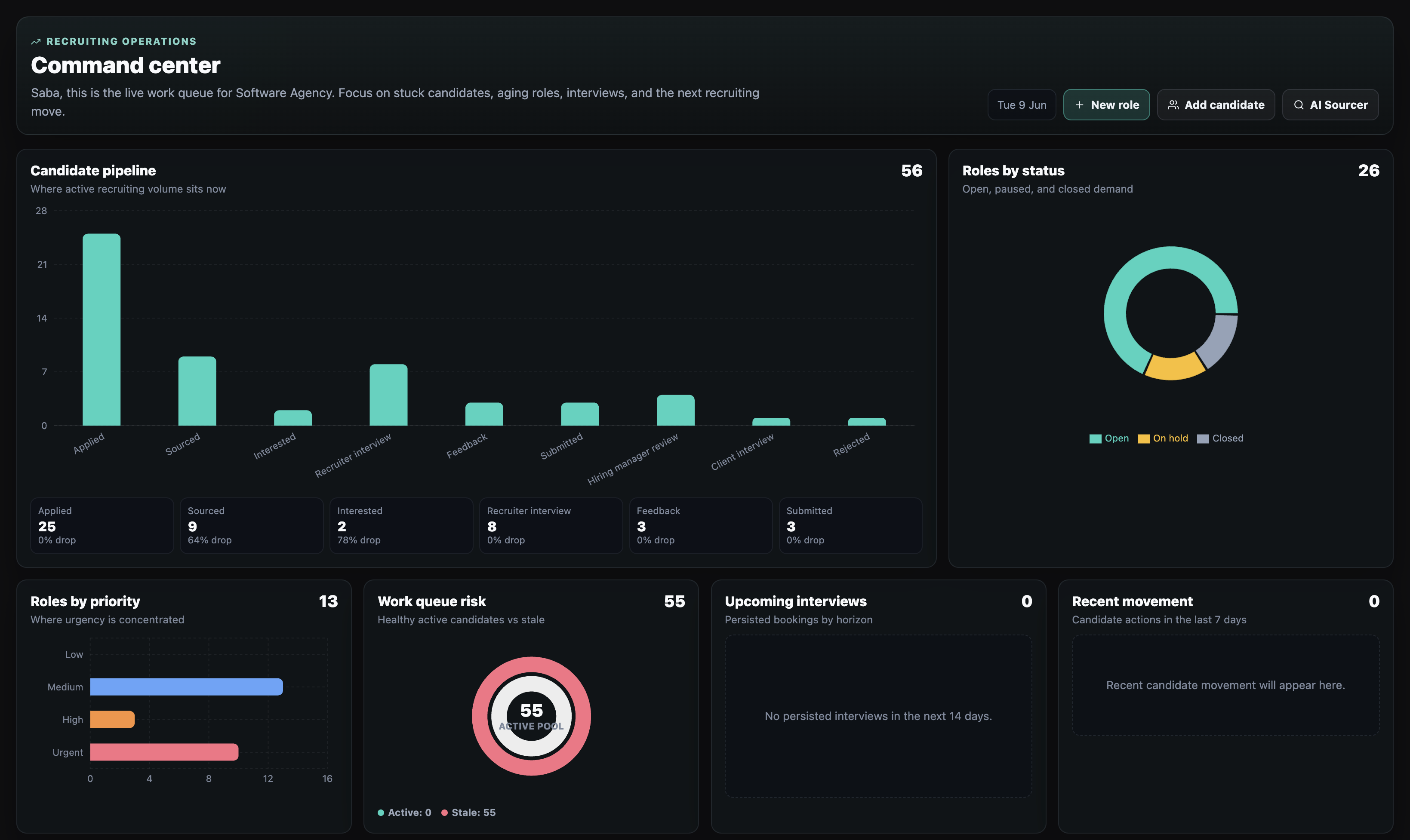1410x840 pixels.
Task: Click the Stale: 55 legend item
Action: [x=468, y=812]
